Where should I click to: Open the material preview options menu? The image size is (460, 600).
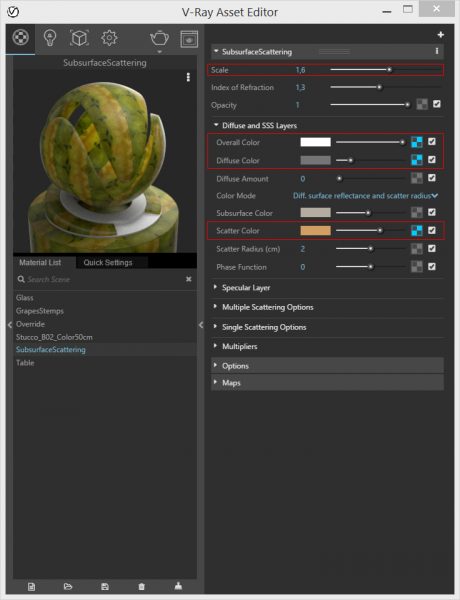188,77
